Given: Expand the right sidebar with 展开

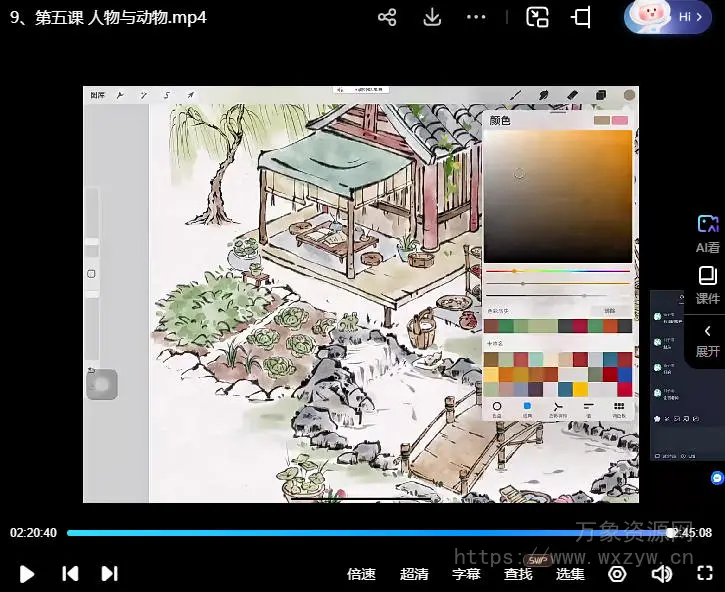Looking at the screenshot, I should click(x=708, y=340).
